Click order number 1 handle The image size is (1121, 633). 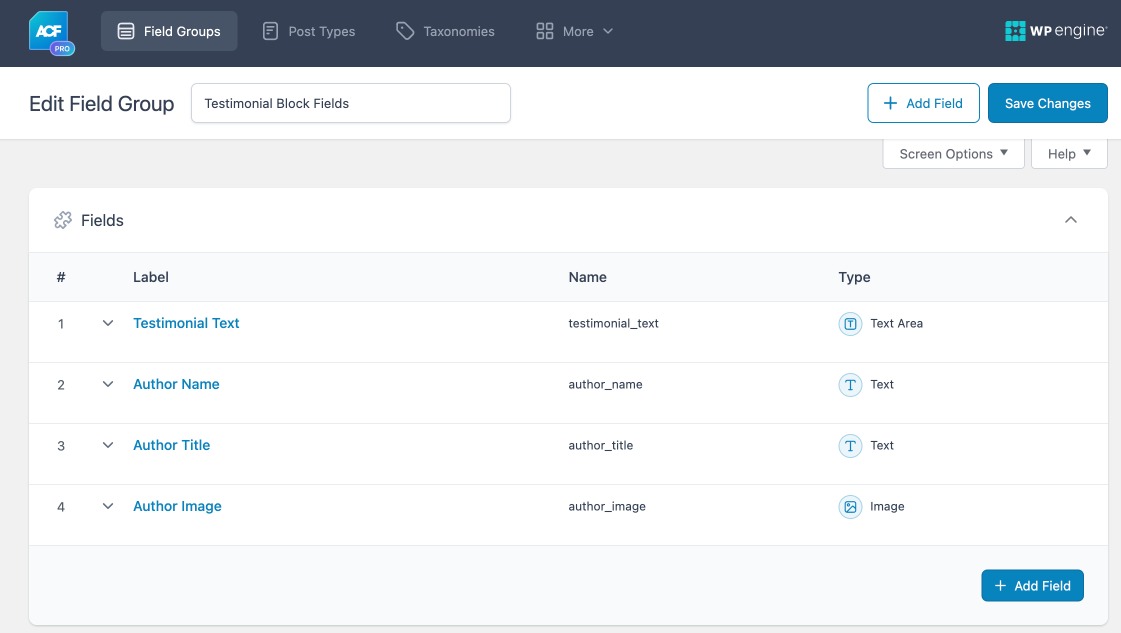[61, 324]
